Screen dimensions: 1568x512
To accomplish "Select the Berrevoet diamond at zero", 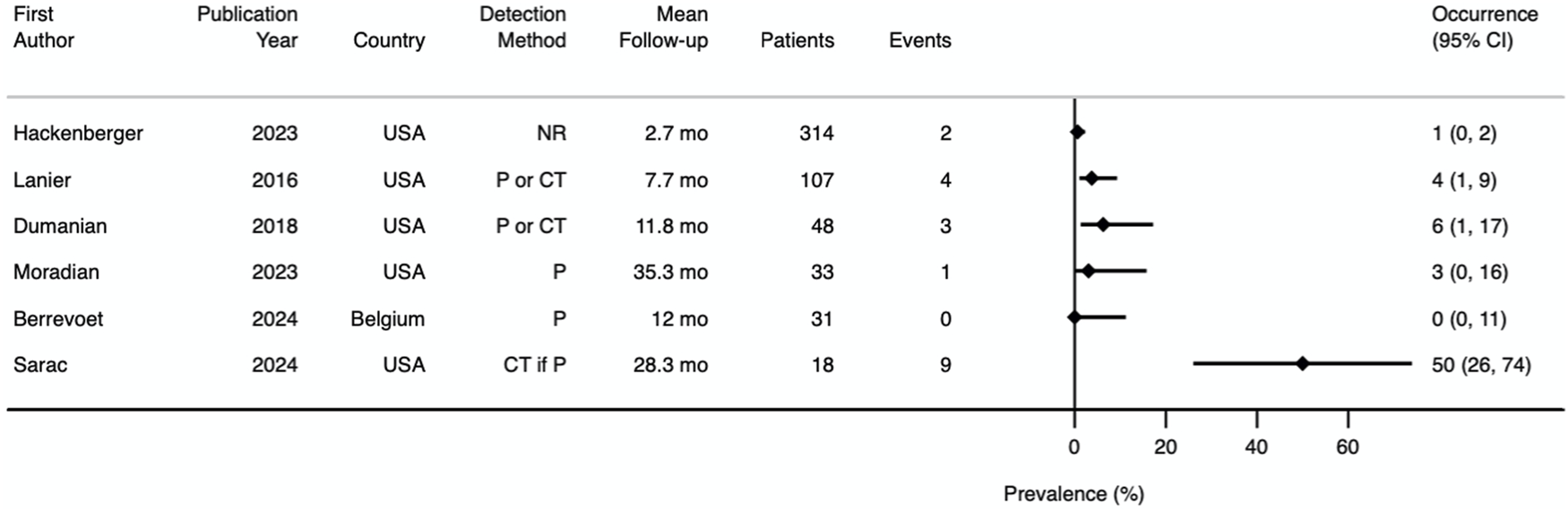I will [1074, 317].
